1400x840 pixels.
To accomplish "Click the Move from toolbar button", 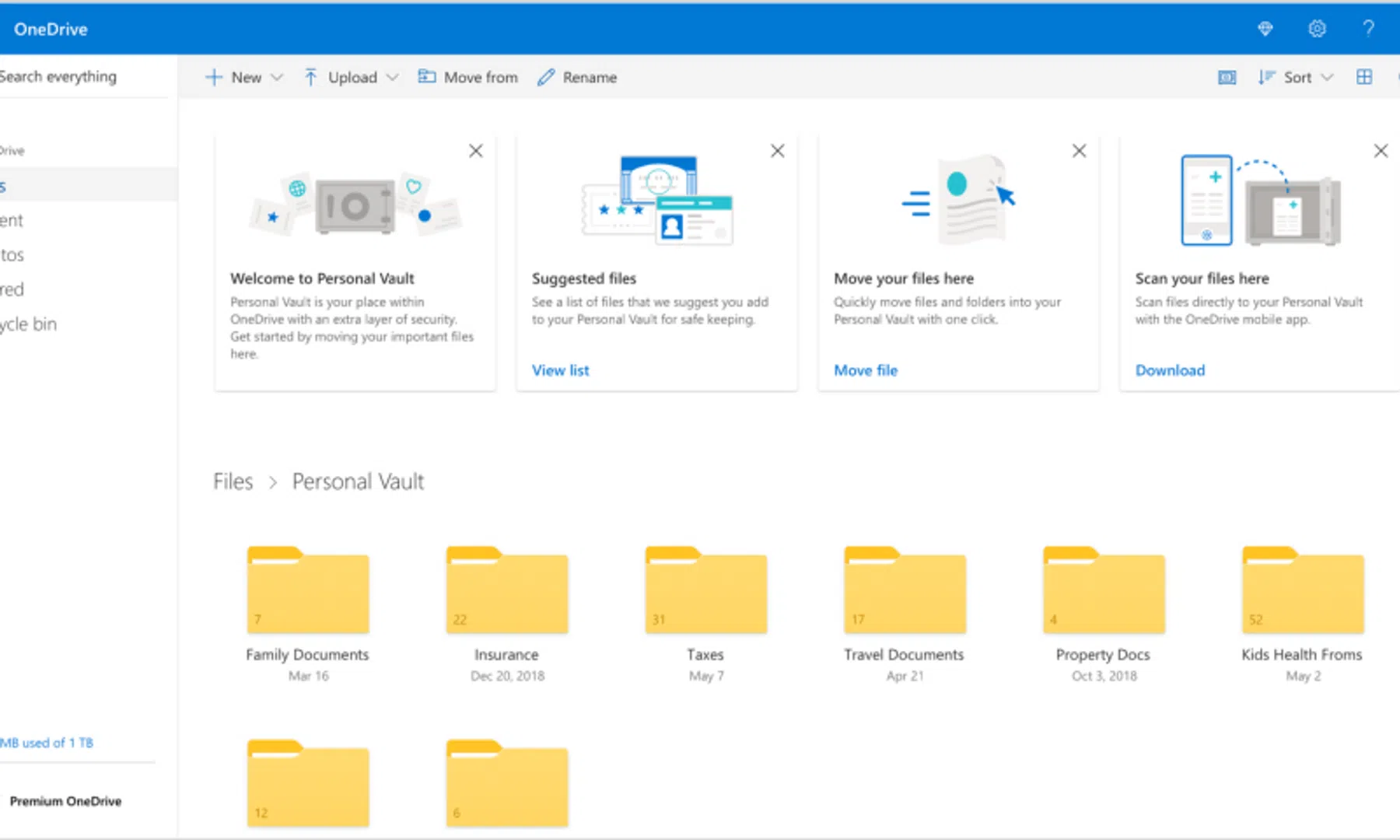I will click(467, 77).
